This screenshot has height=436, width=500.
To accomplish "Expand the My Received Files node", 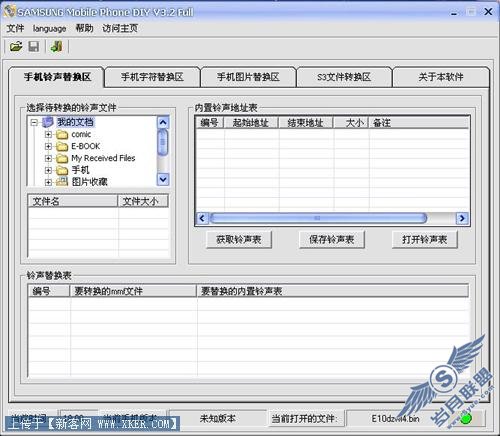I will pyautogui.click(x=48, y=158).
